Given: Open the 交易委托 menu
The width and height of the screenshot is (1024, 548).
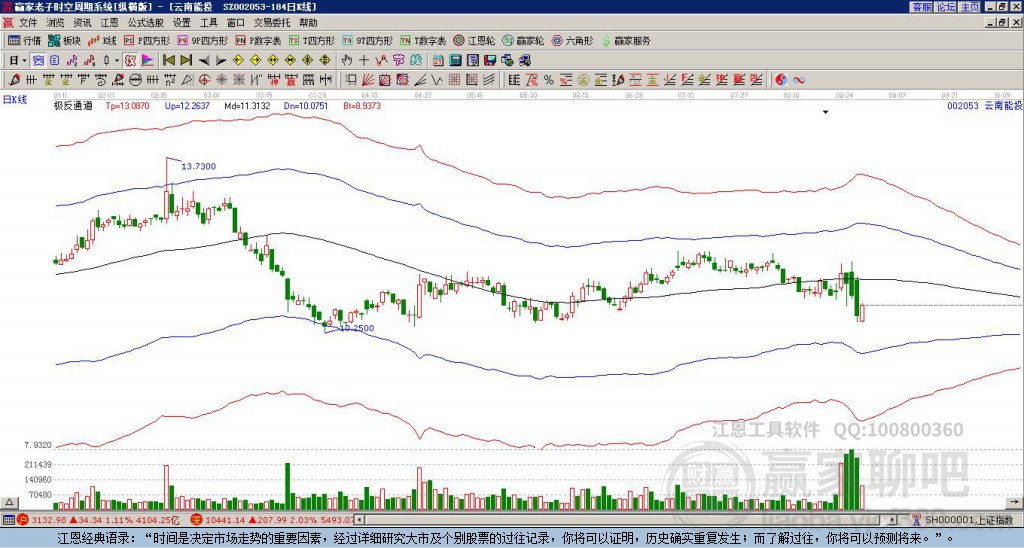Looking at the screenshot, I should click(x=272, y=23).
